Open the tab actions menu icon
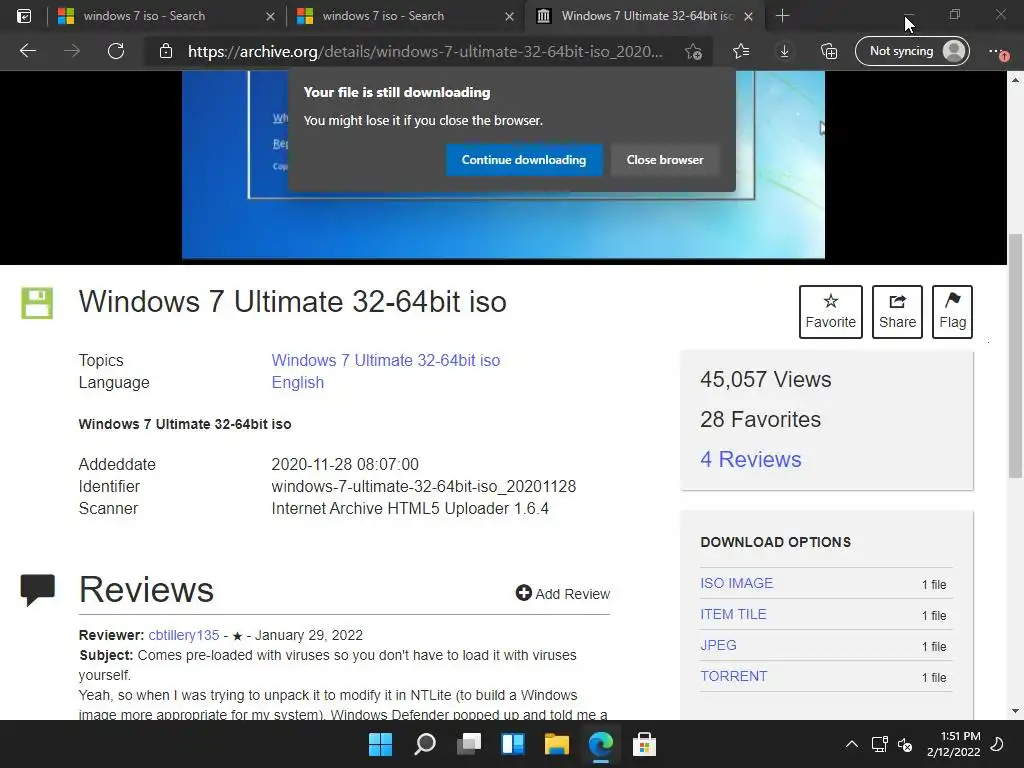Screen dimensions: 1024x768 (x=24, y=16)
